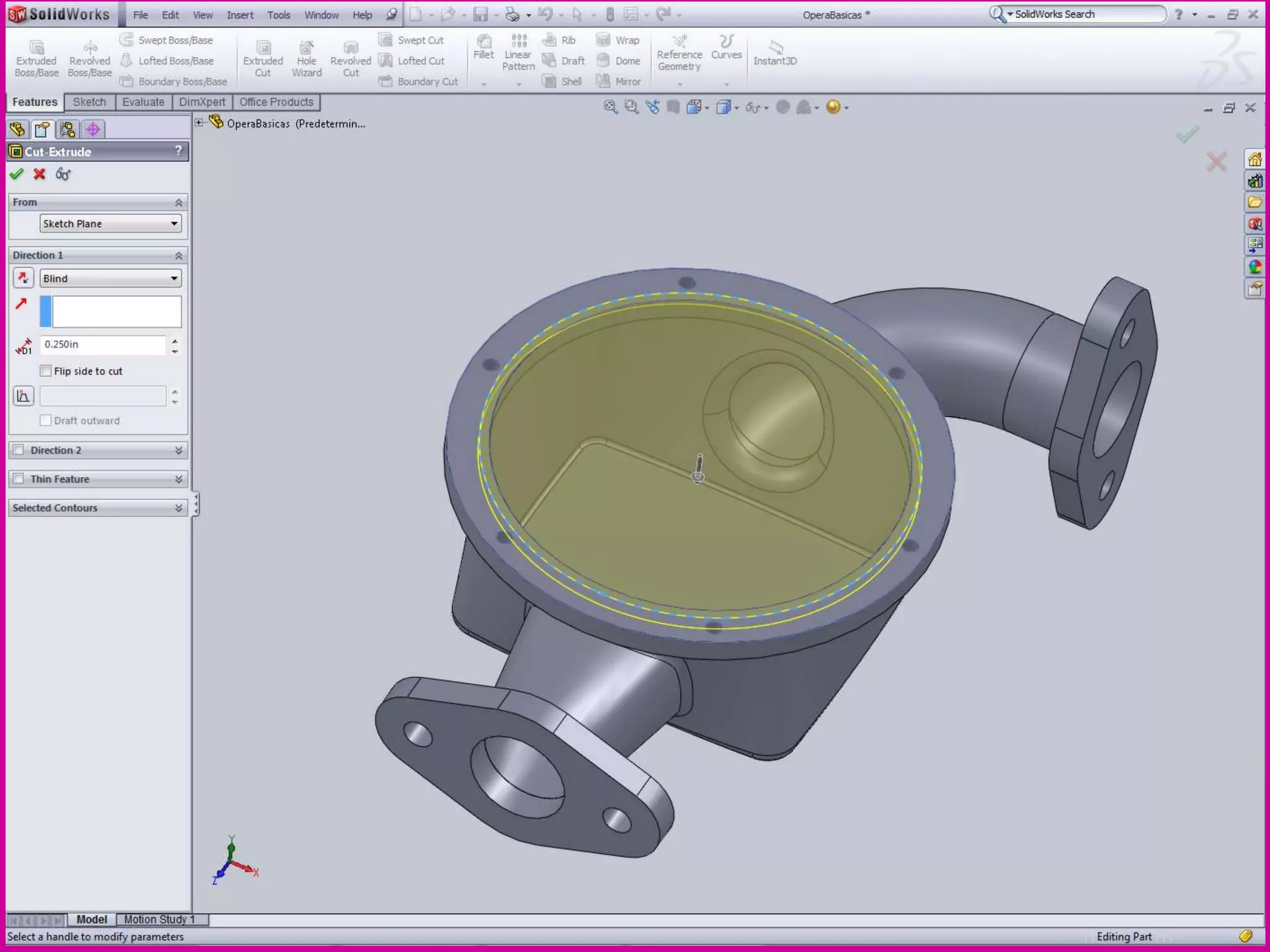The height and width of the screenshot is (952, 1270).
Task: Check the Direction 2 checkbox
Action: [19, 450]
